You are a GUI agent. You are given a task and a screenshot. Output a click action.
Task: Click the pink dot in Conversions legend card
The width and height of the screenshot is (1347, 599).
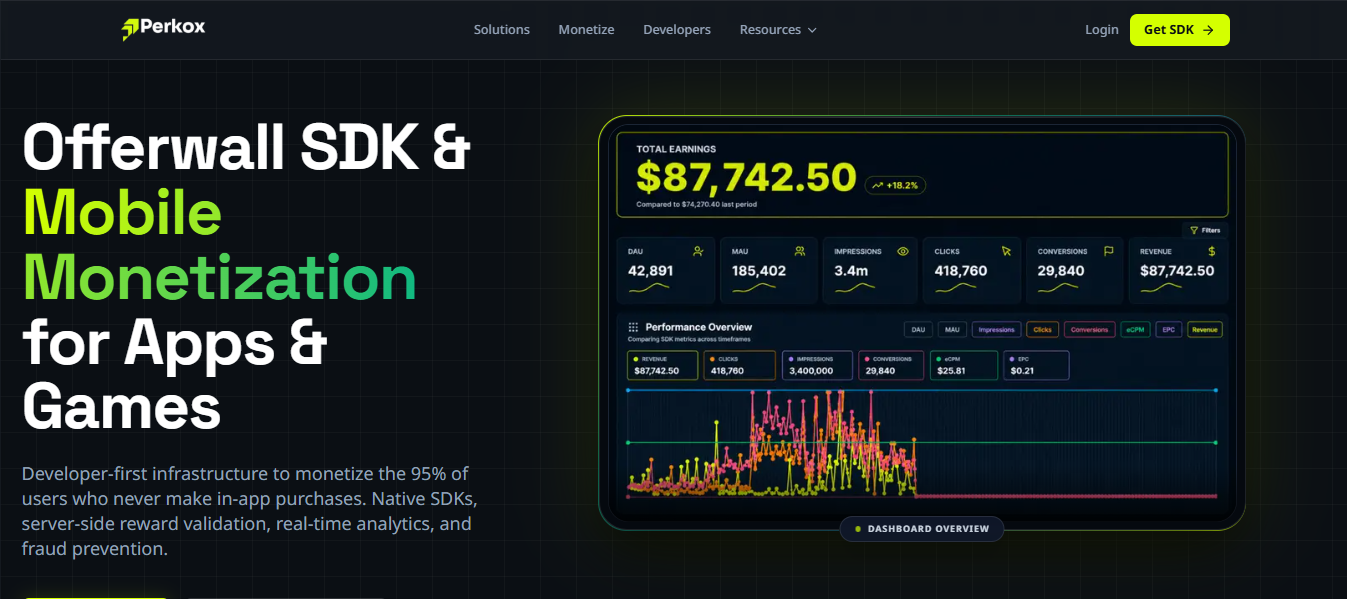(867, 358)
